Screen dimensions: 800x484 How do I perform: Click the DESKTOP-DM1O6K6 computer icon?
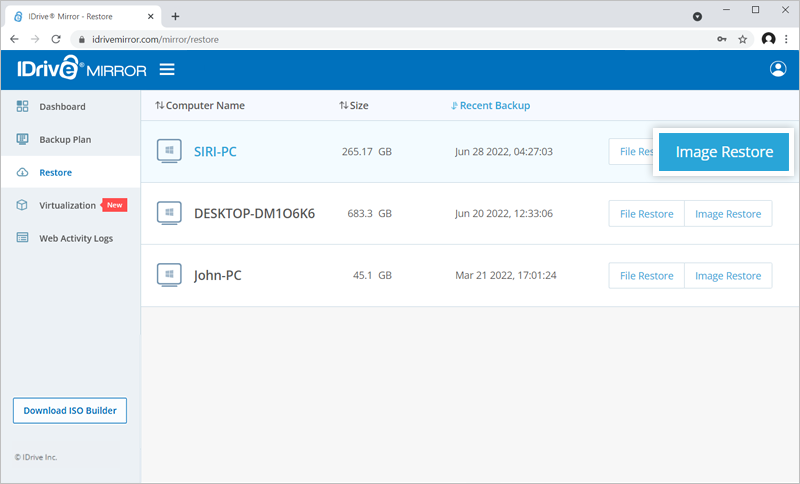[x=169, y=213]
